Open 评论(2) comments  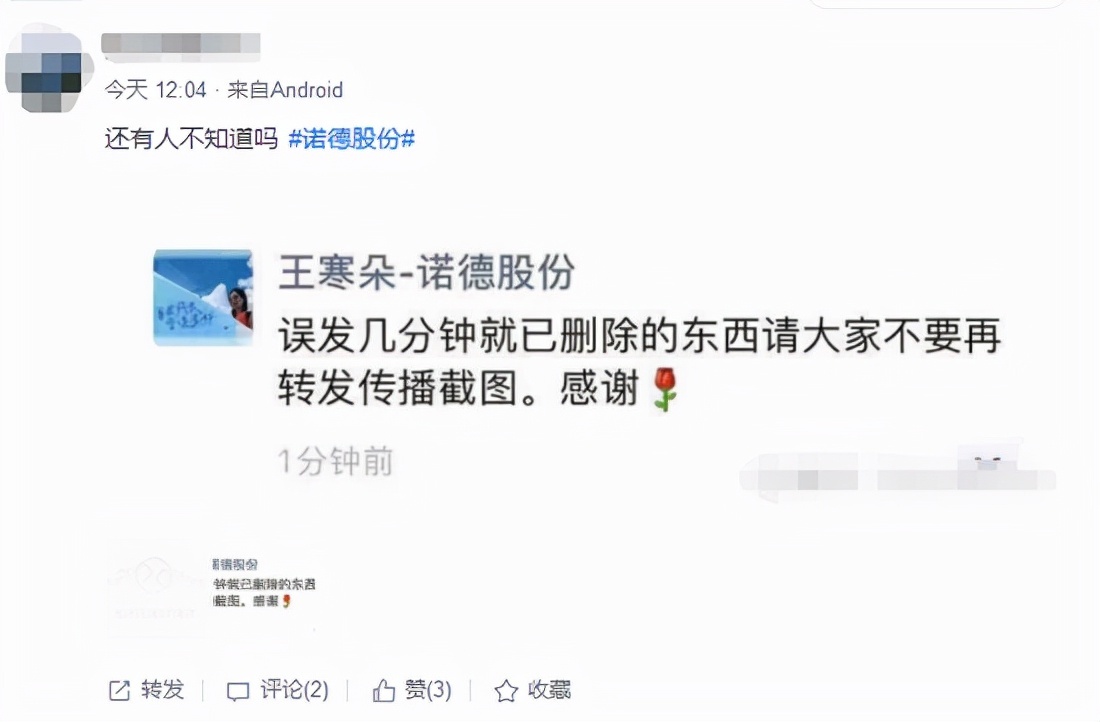294,690
